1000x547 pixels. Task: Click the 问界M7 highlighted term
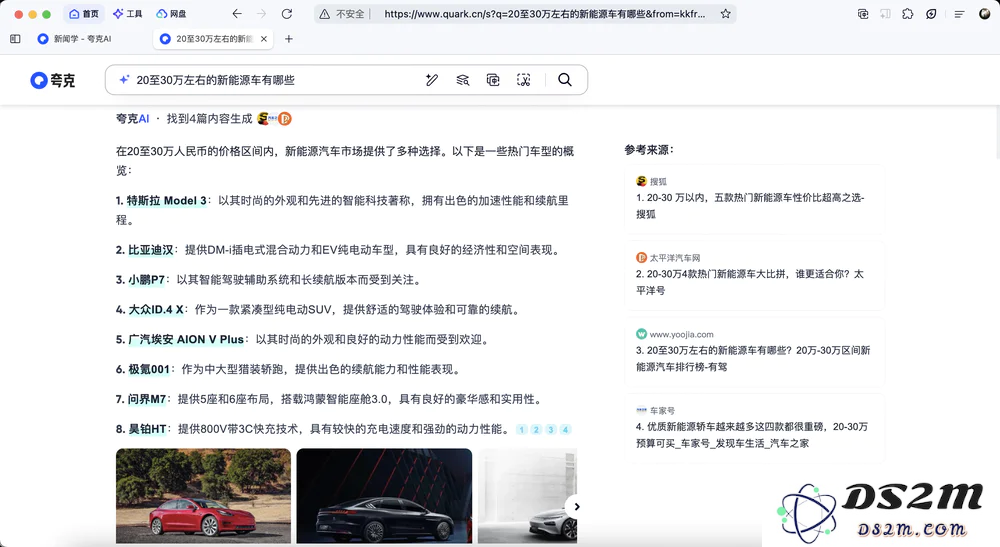tap(147, 399)
